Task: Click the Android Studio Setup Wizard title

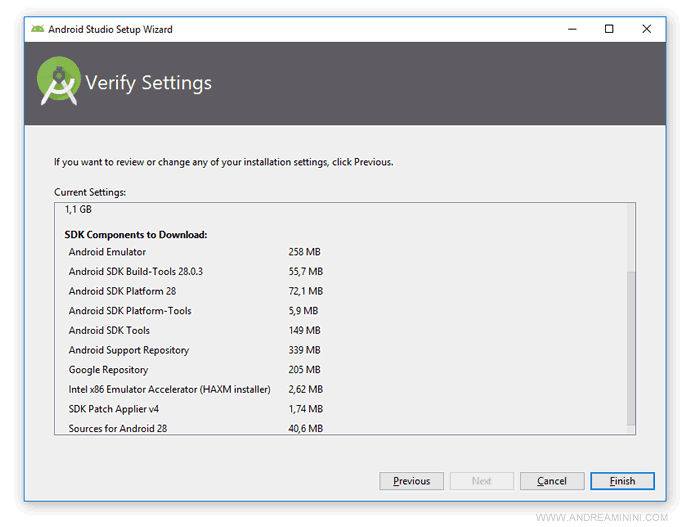Action: click(110, 29)
